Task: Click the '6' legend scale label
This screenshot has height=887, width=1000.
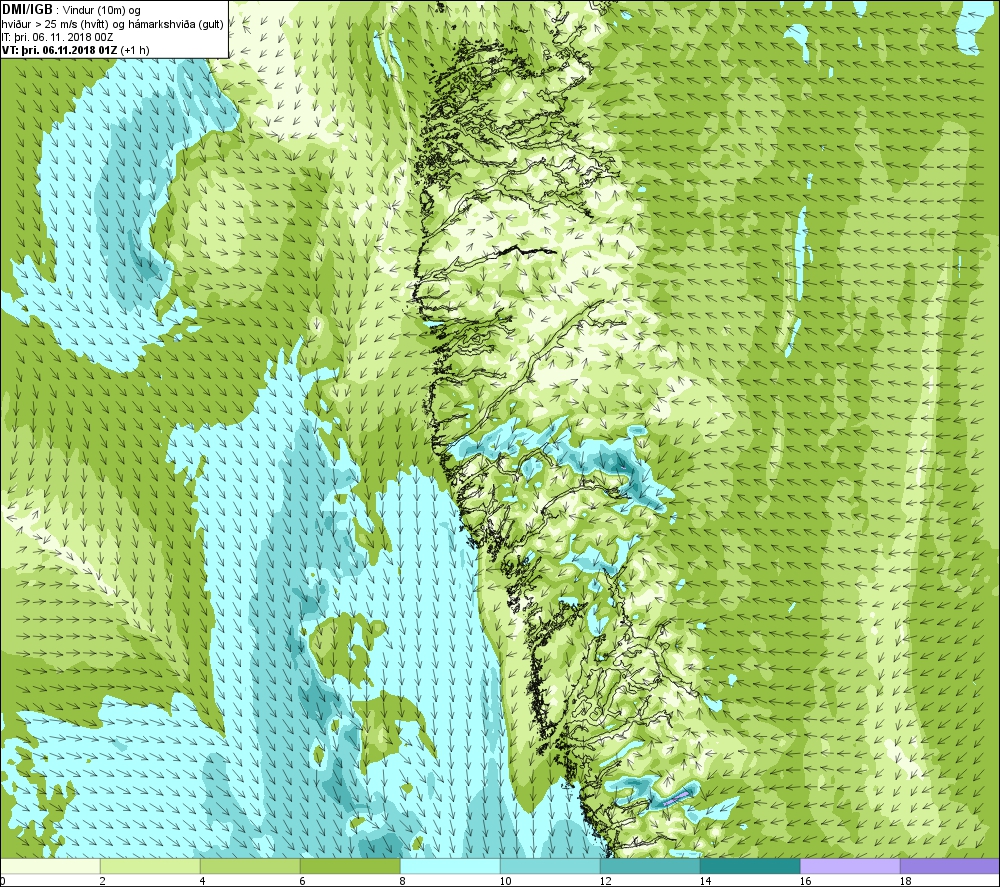Action: pos(302,881)
